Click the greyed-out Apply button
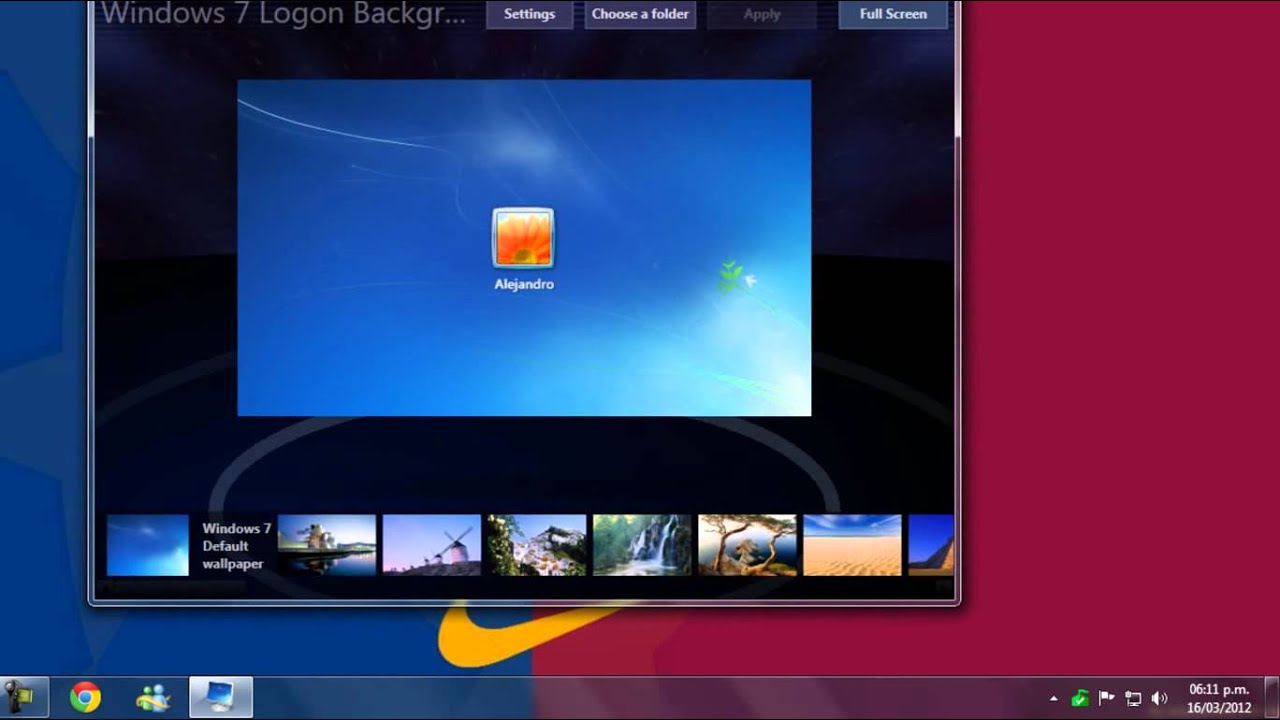 [761, 14]
